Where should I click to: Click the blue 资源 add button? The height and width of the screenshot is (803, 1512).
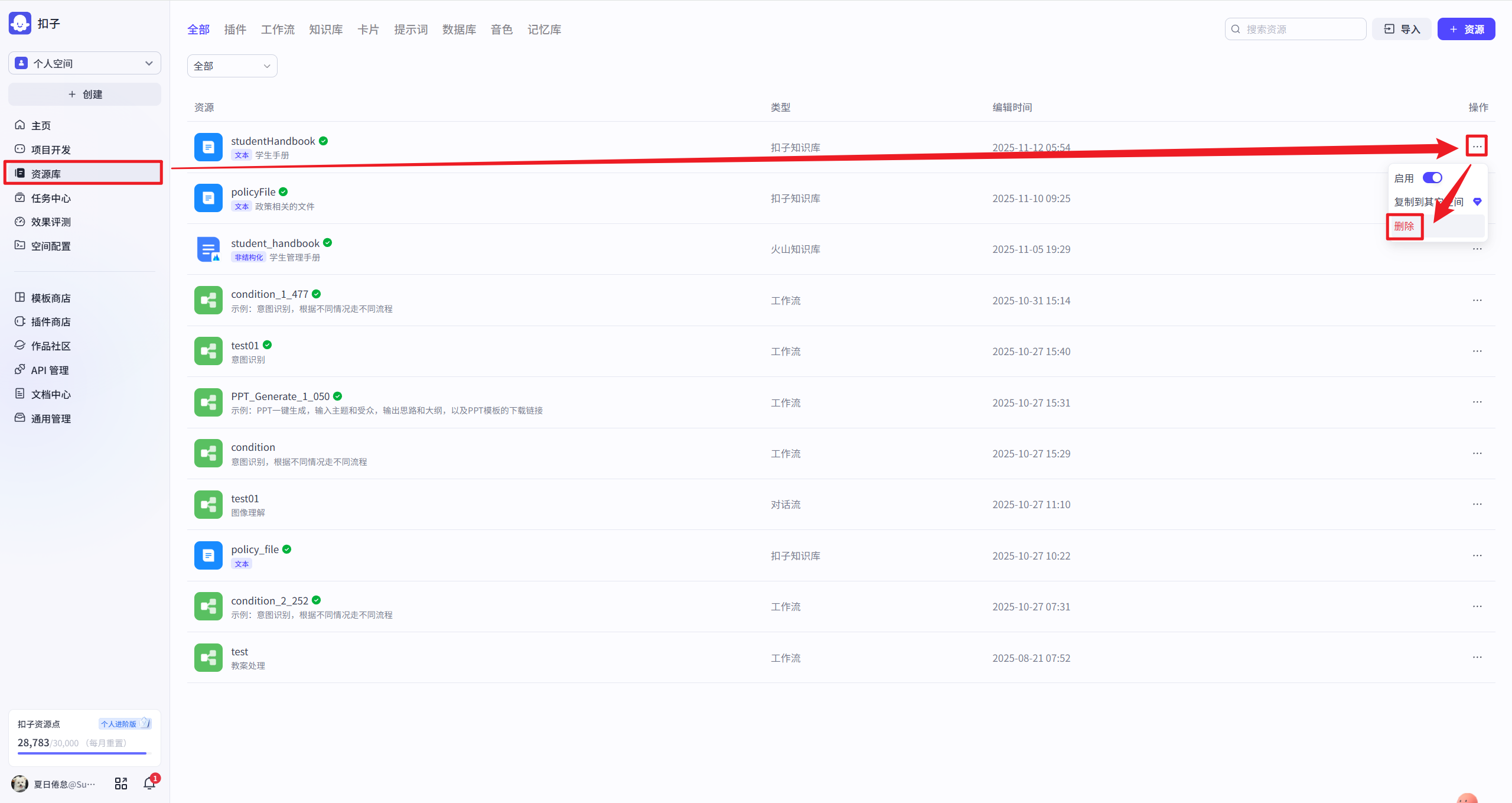1466,30
